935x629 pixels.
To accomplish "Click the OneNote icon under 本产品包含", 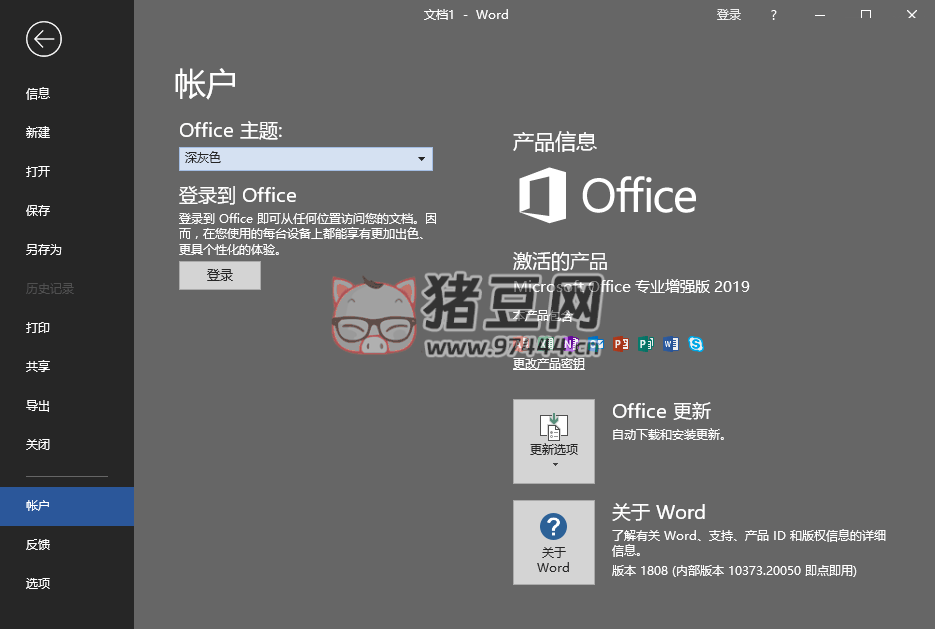I will (571, 343).
